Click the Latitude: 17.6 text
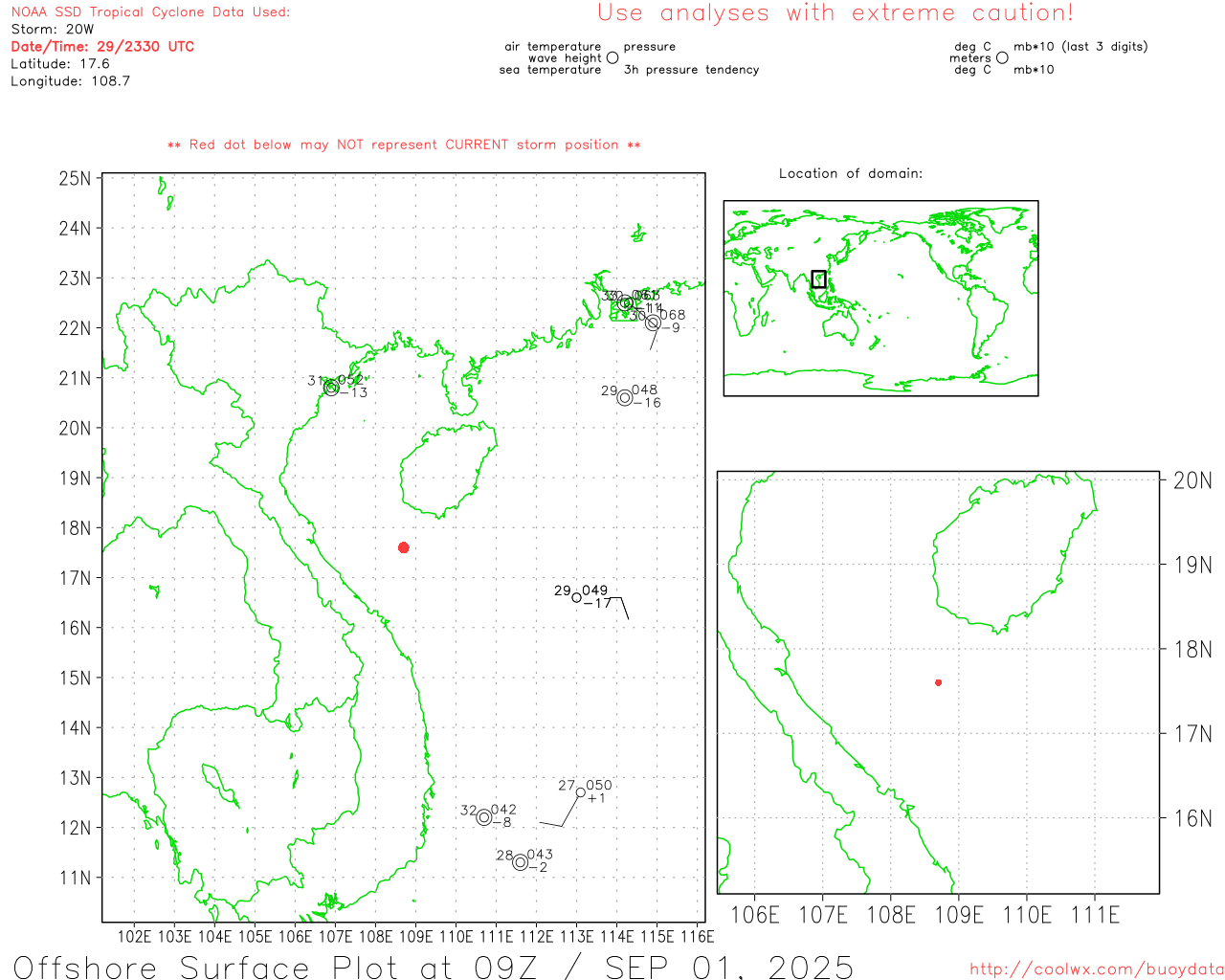This screenshot has height=980, width=1225. pos(60,63)
